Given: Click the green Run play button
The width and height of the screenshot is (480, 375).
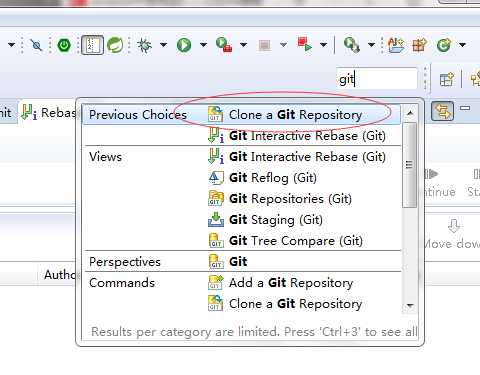Looking at the screenshot, I should click(x=184, y=45).
